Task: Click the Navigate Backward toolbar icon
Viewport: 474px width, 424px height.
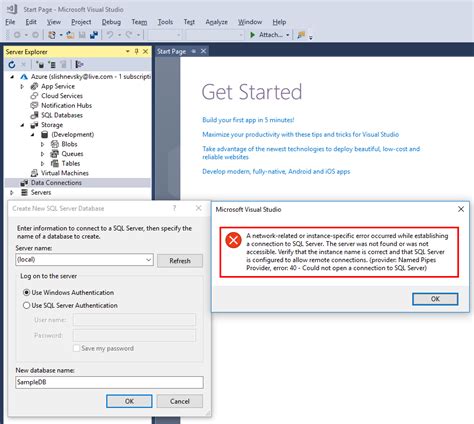Action: [x=17, y=35]
